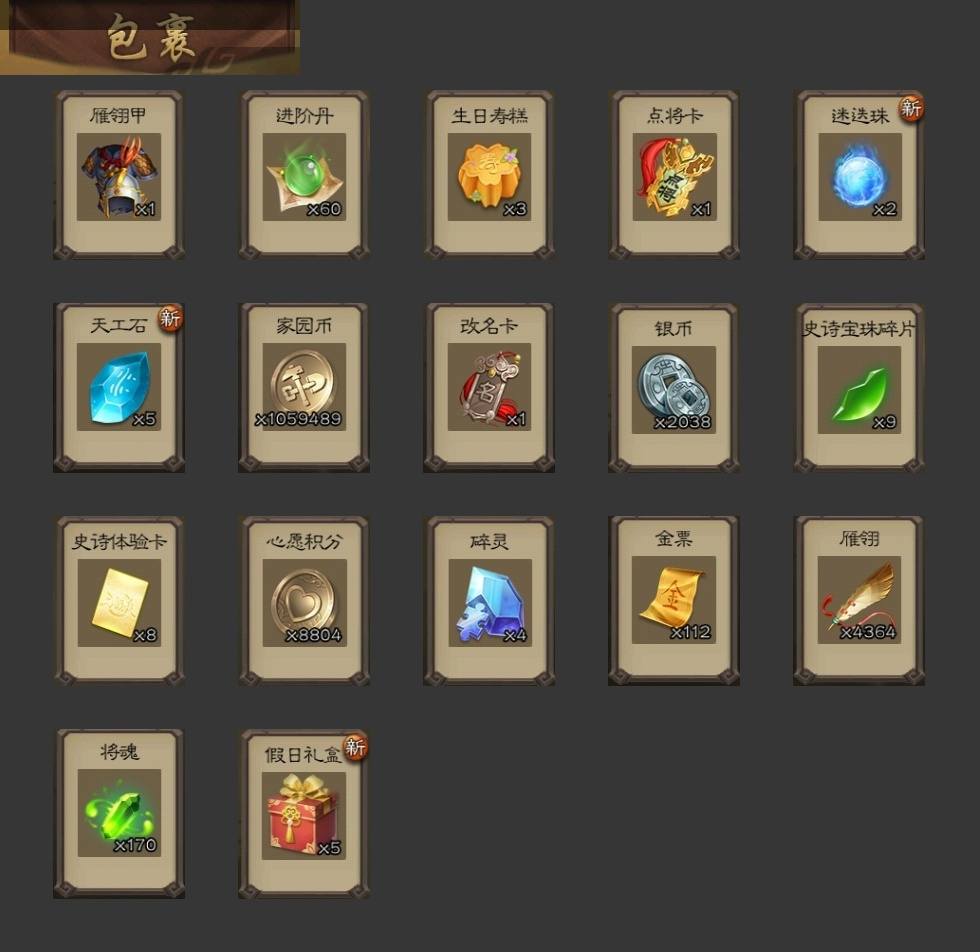Click the 包裹 inventory title banner

point(150,38)
